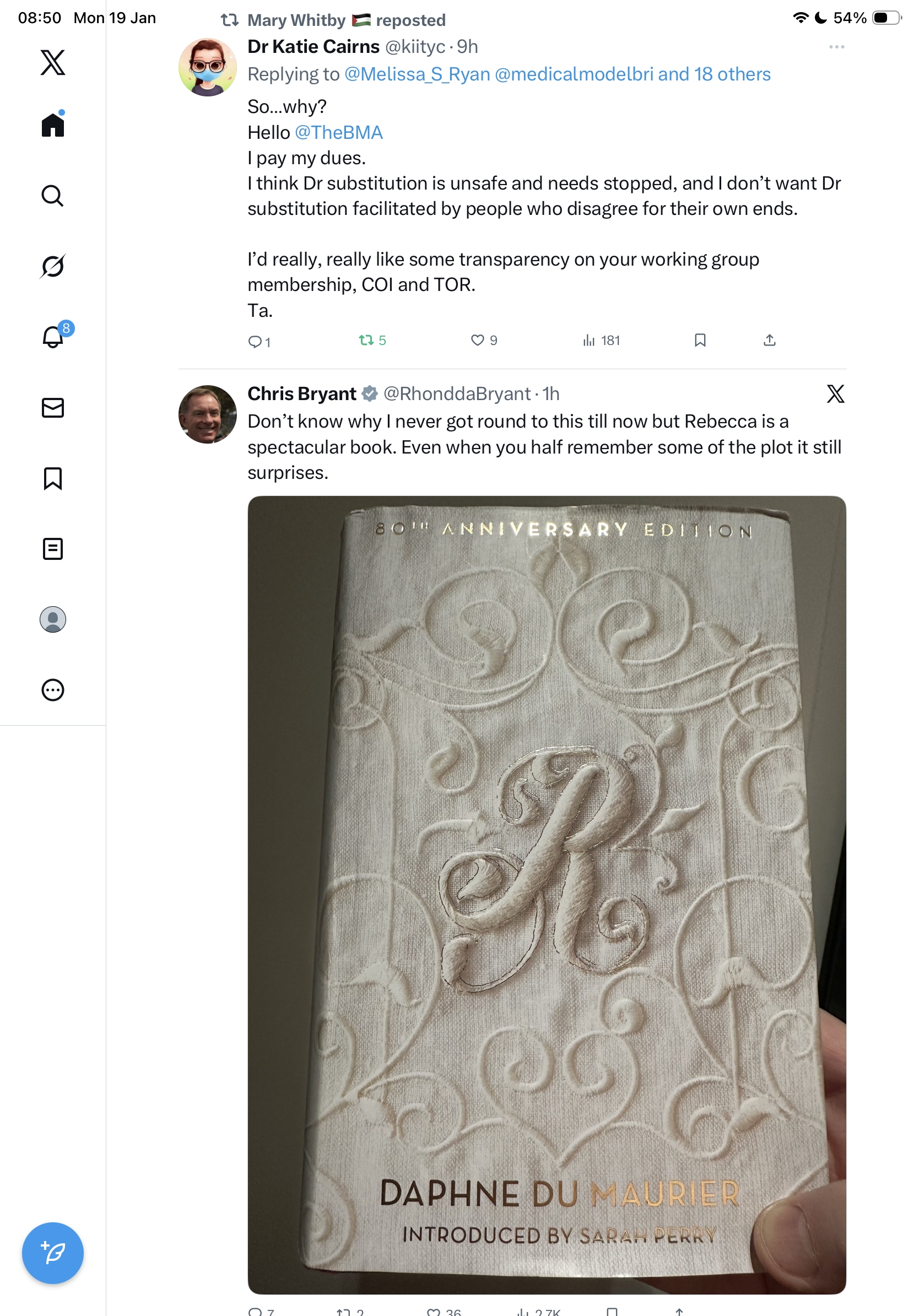Screen dimensions: 919x1316
Task: Open Grok from the sidebar
Action: (x=53, y=266)
